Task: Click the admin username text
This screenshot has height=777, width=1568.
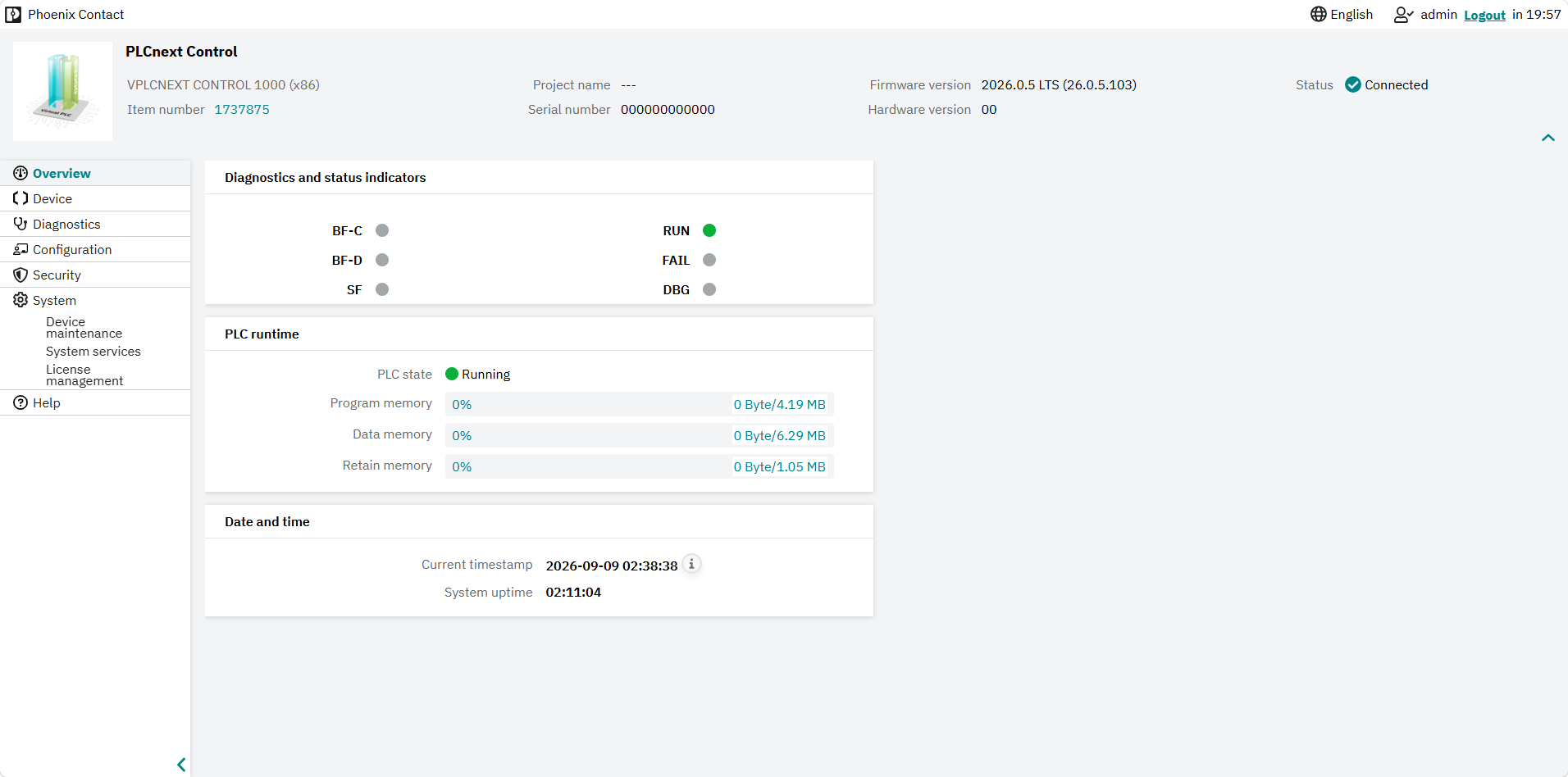Action: (1438, 15)
